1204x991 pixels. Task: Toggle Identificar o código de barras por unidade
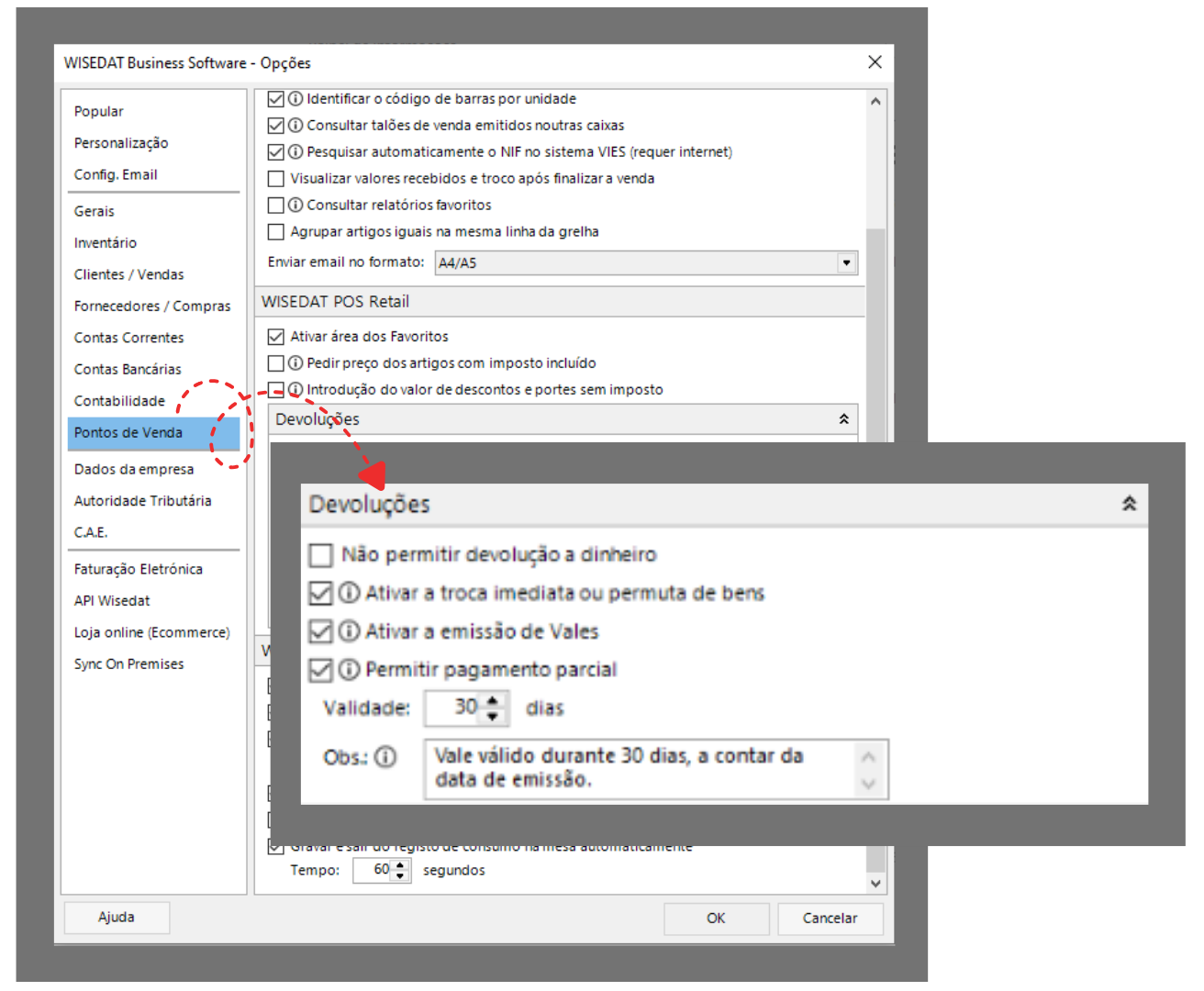click(x=275, y=99)
